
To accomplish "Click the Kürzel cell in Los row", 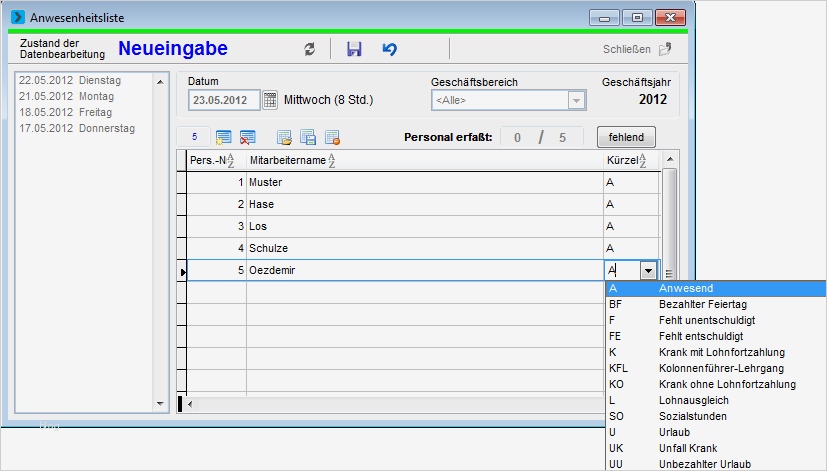I will point(631,226).
